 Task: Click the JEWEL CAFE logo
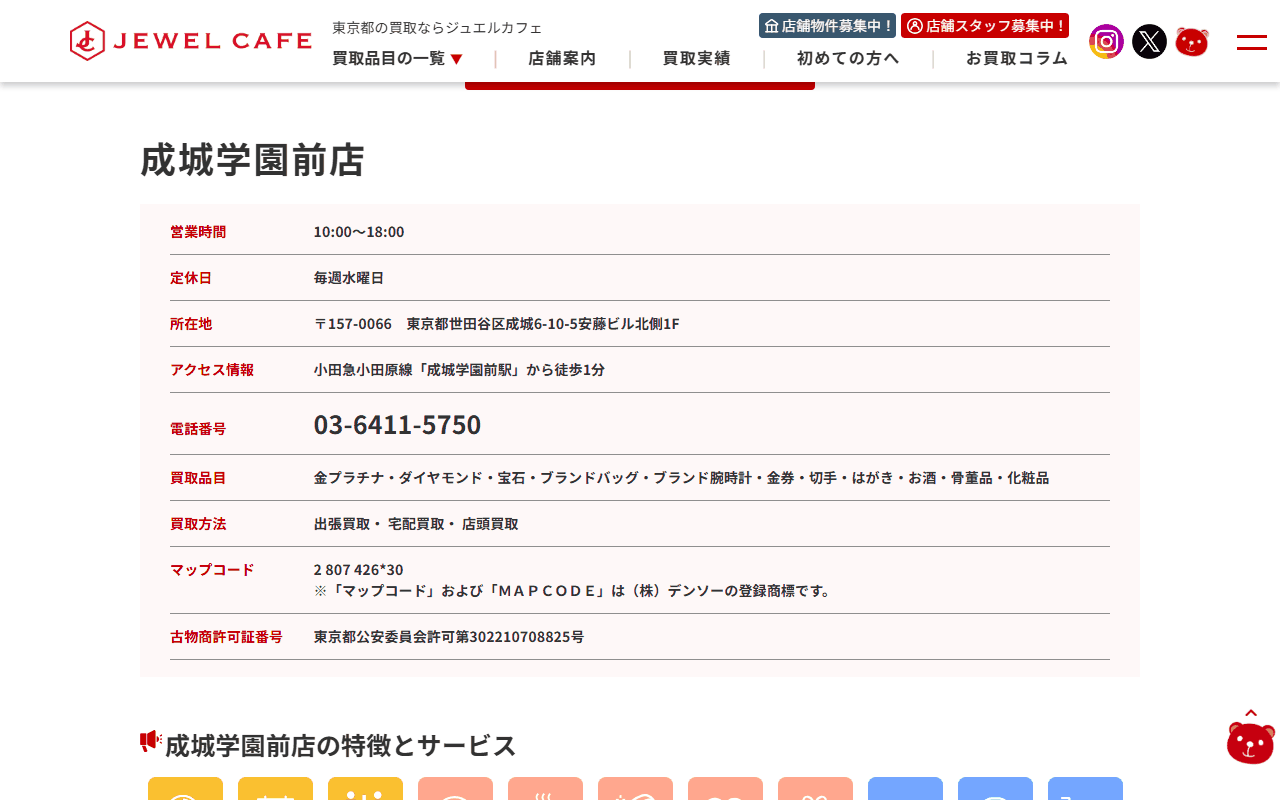191,41
